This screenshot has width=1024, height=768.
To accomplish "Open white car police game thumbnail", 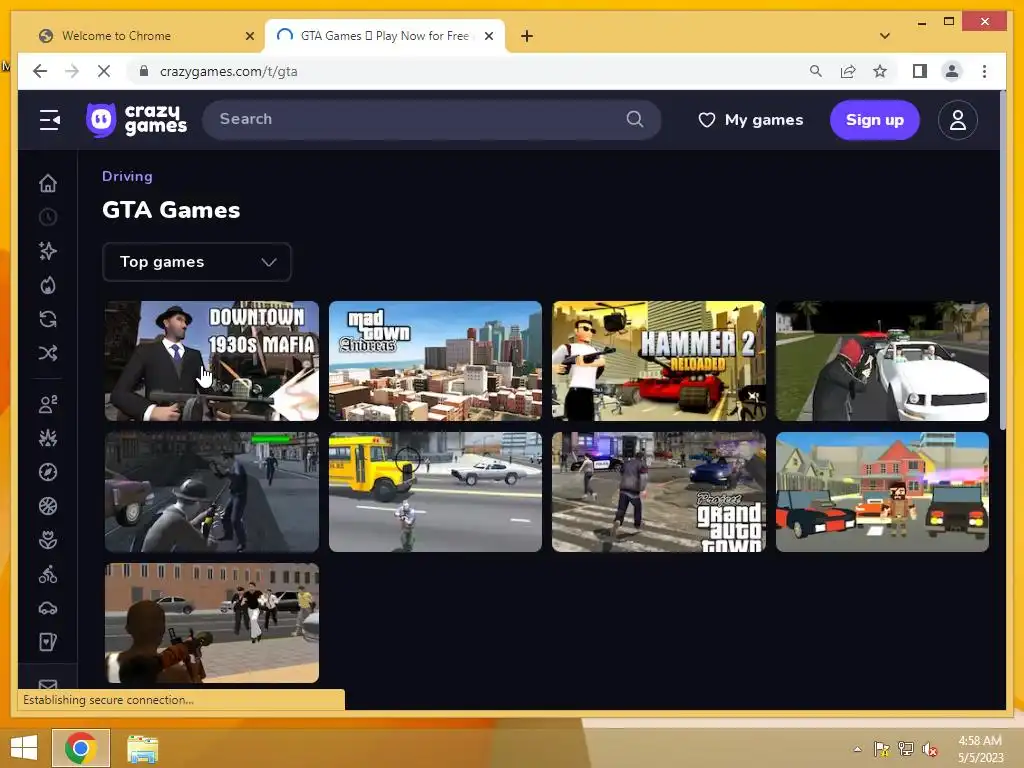I will [882, 361].
